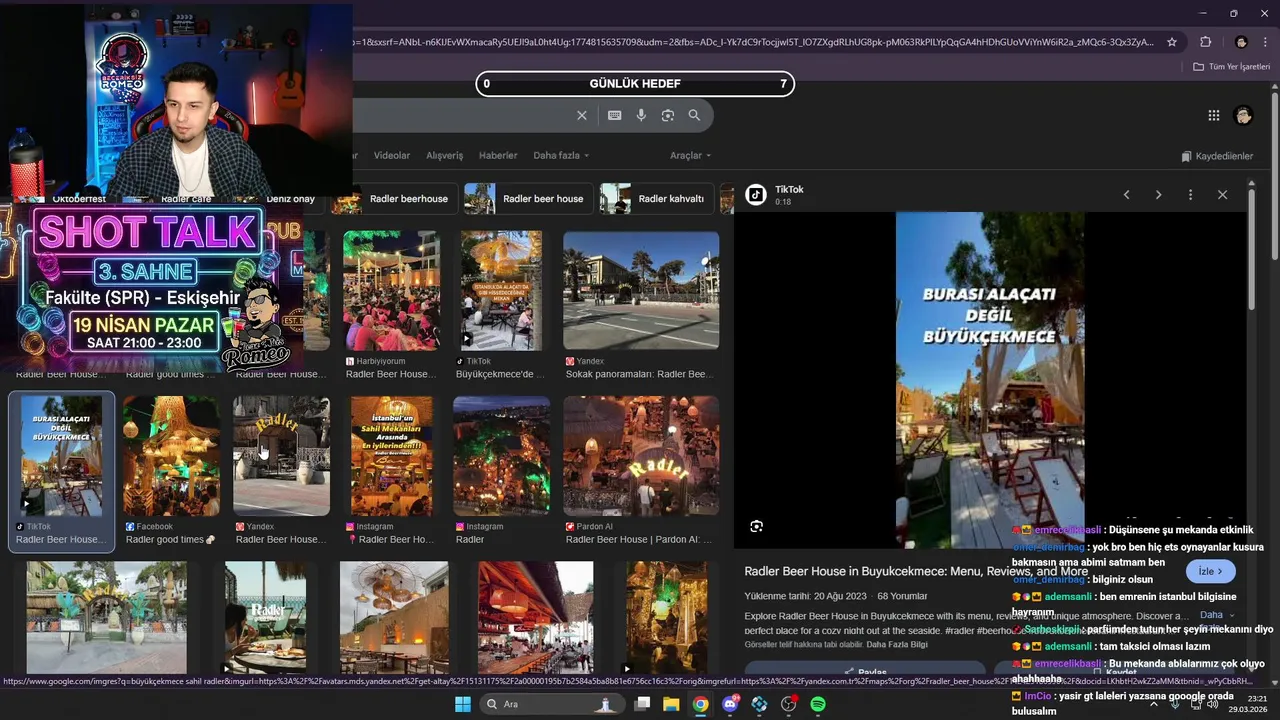This screenshot has width=1280, height=720.
Task: Expand the Daha fazla dropdown
Action: [561, 155]
